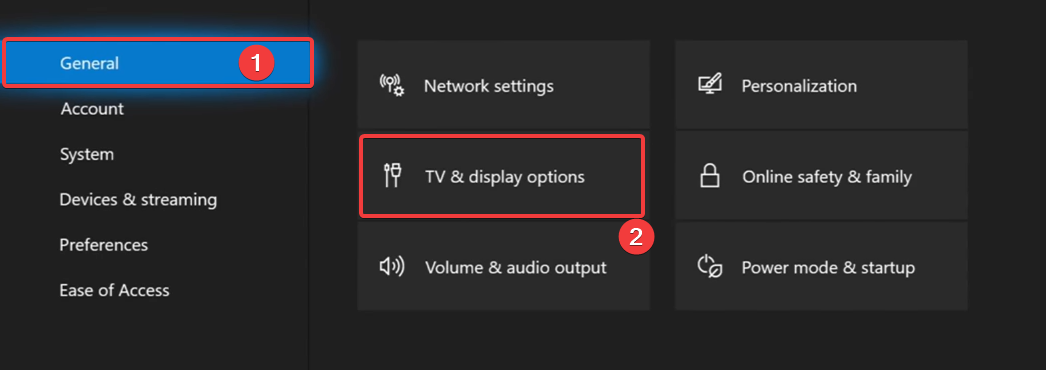This screenshot has width=1046, height=370.
Task: Select the General settings category
Action: 158,63
